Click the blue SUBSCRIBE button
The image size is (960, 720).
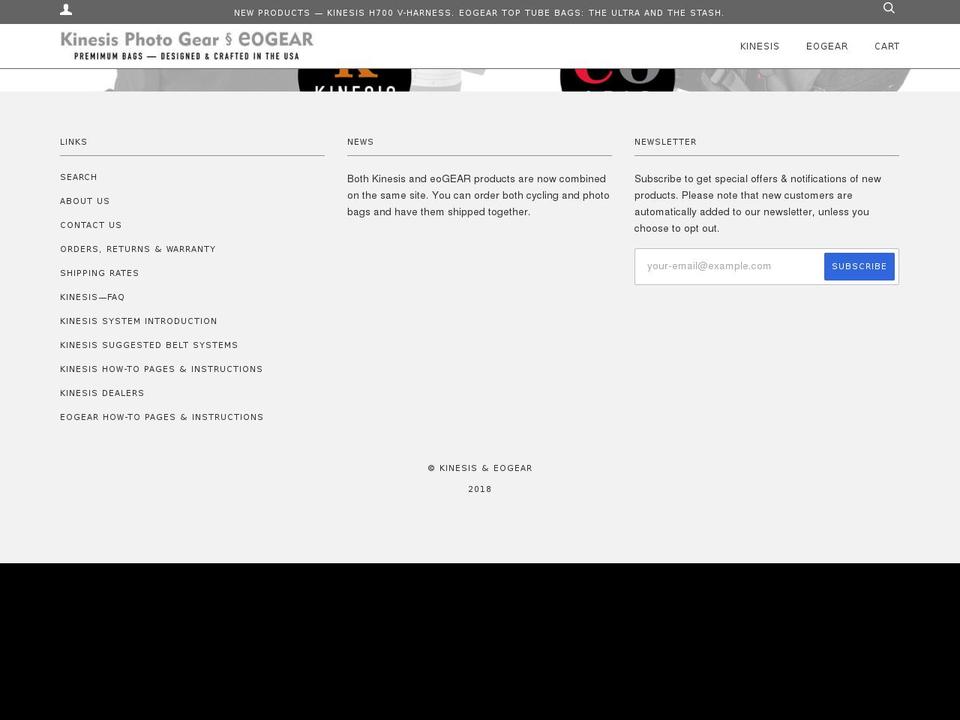point(859,266)
